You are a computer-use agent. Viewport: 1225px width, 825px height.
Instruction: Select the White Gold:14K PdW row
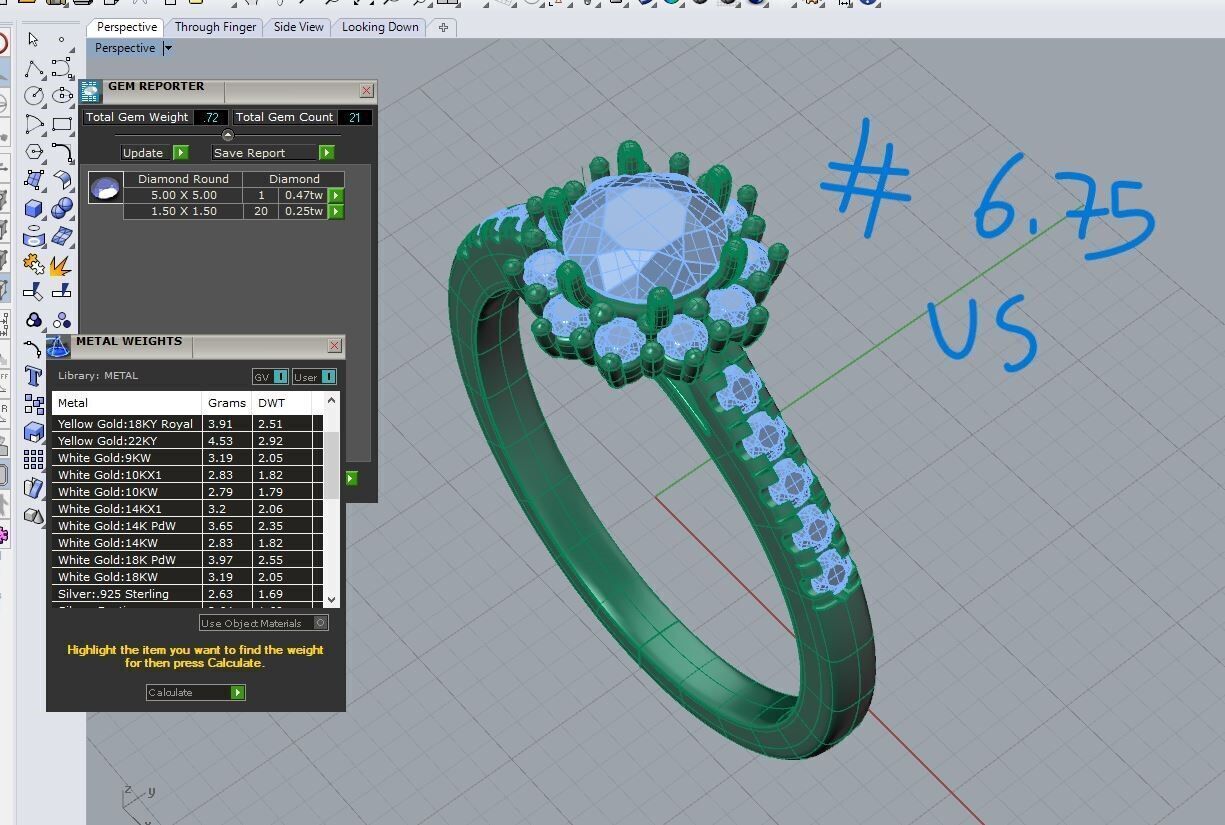point(187,526)
